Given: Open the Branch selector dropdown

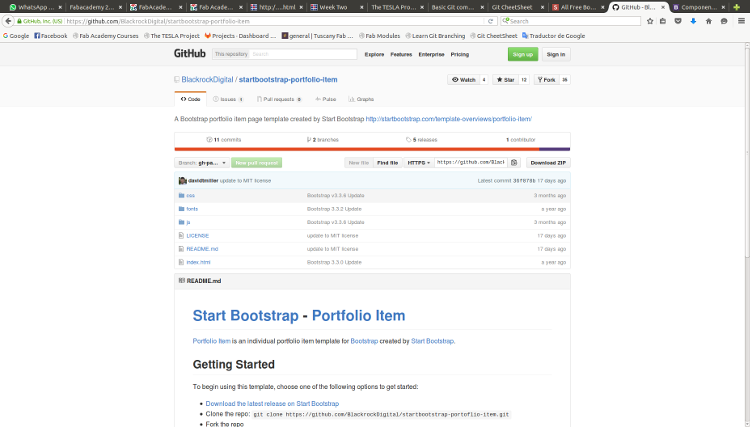Looking at the screenshot, I should [x=201, y=162].
